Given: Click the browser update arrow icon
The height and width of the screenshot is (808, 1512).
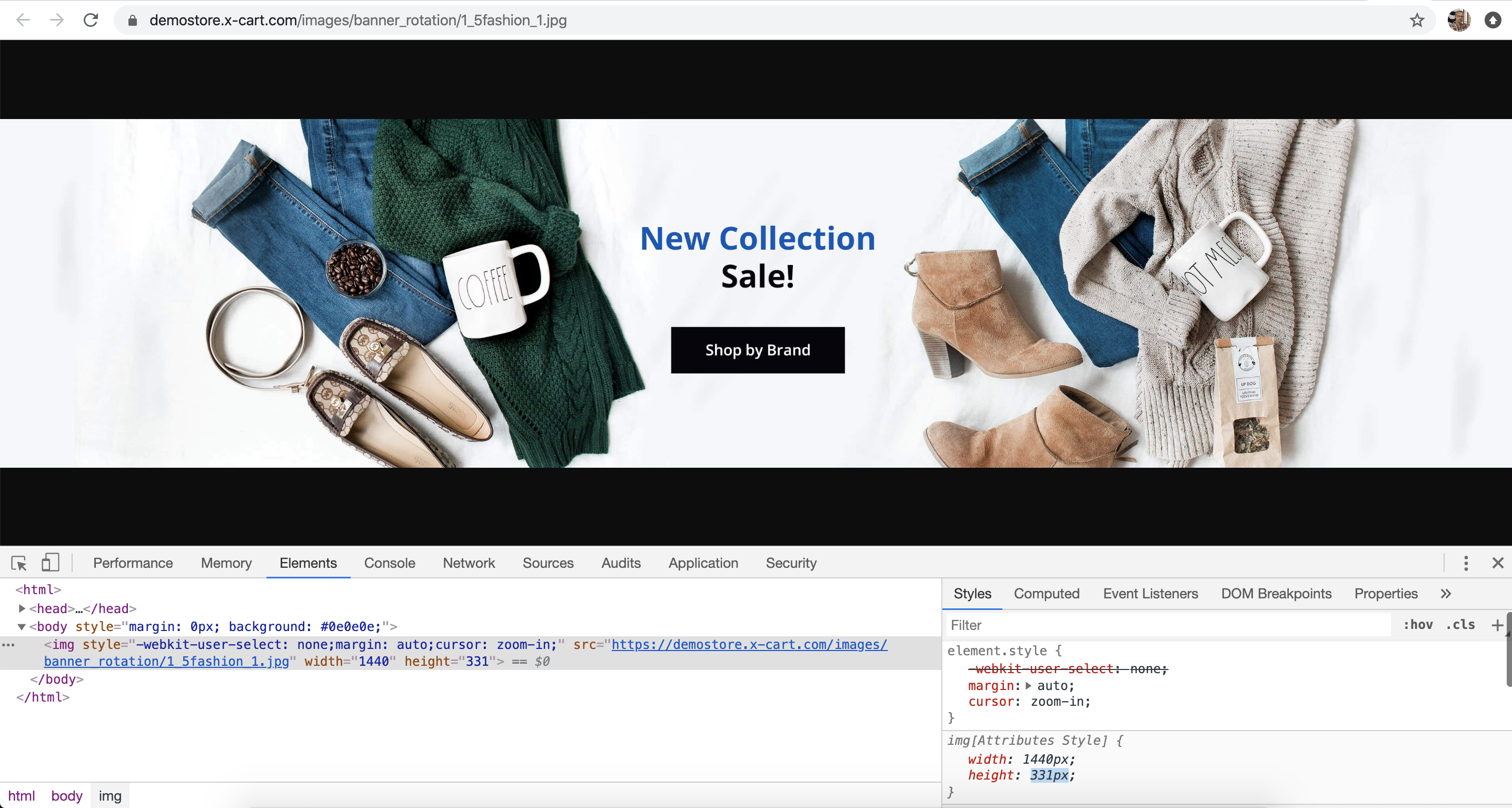Looking at the screenshot, I should click(1493, 21).
